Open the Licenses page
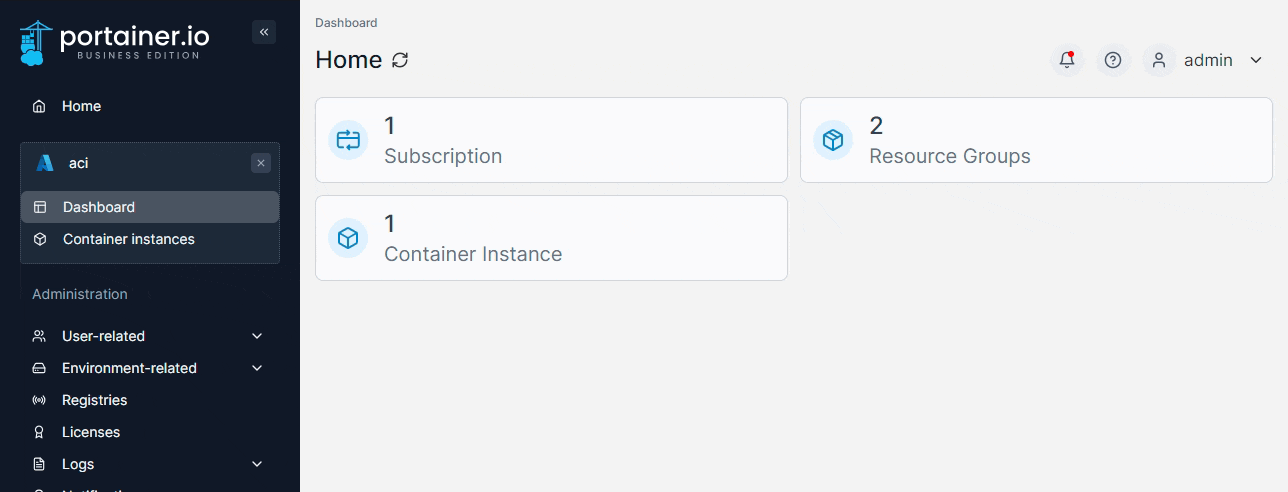This screenshot has height=492, width=1288. (x=90, y=432)
